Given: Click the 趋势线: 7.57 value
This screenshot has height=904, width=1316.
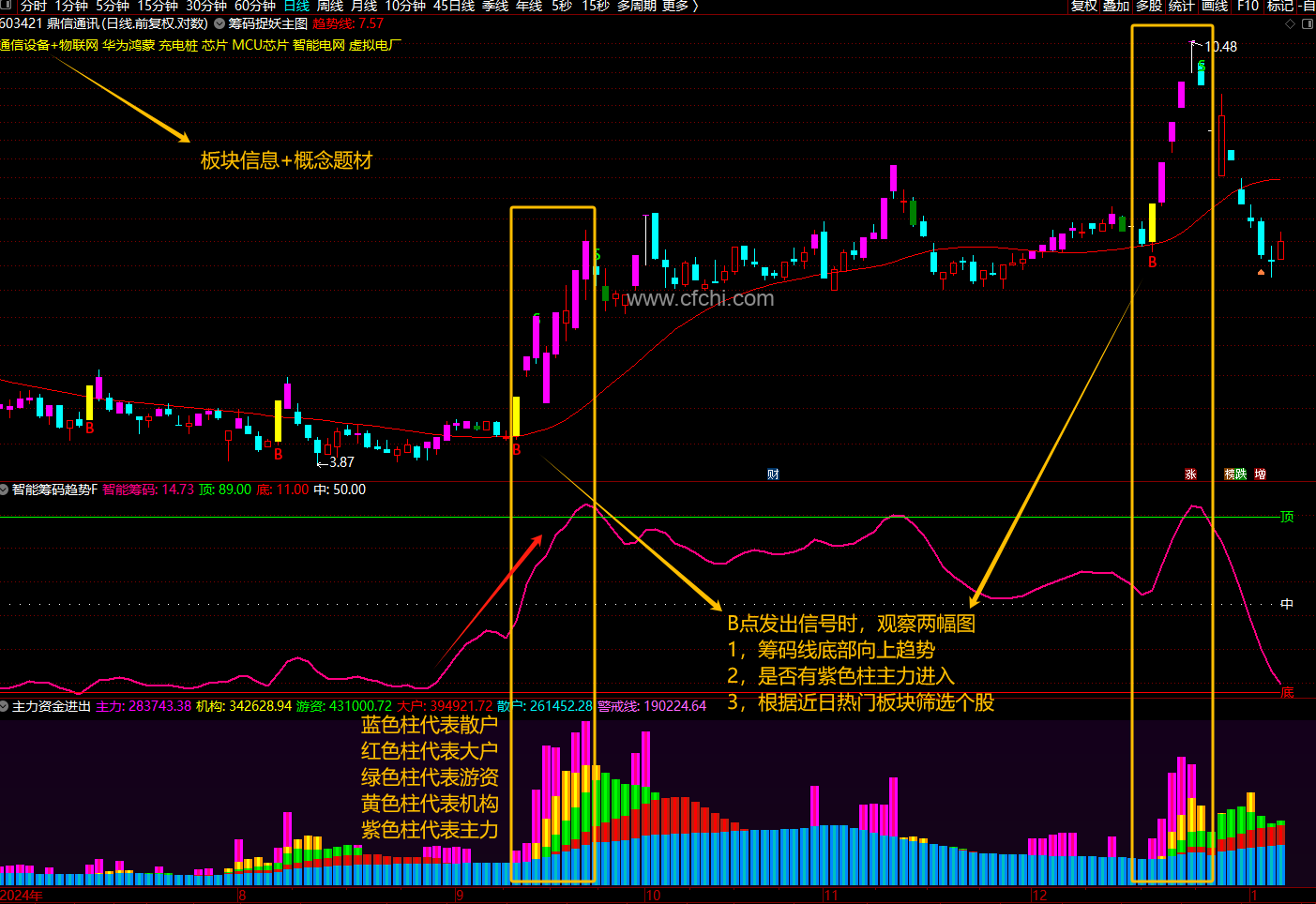Looking at the screenshot, I should 348,23.
